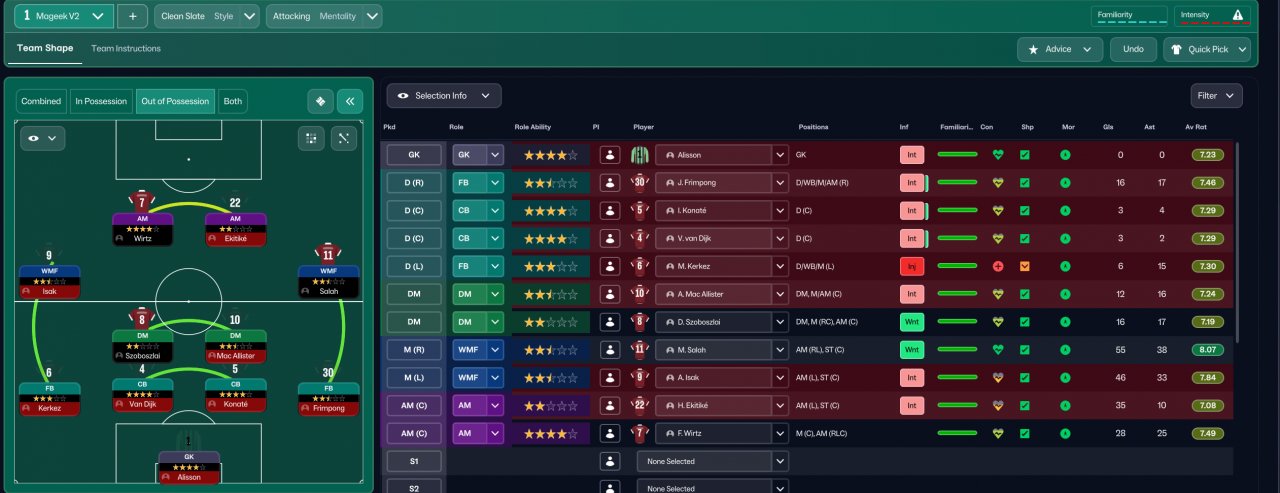Open player instructions icon for M. Salah
This screenshot has height=493, width=1280.
point(610,350)
